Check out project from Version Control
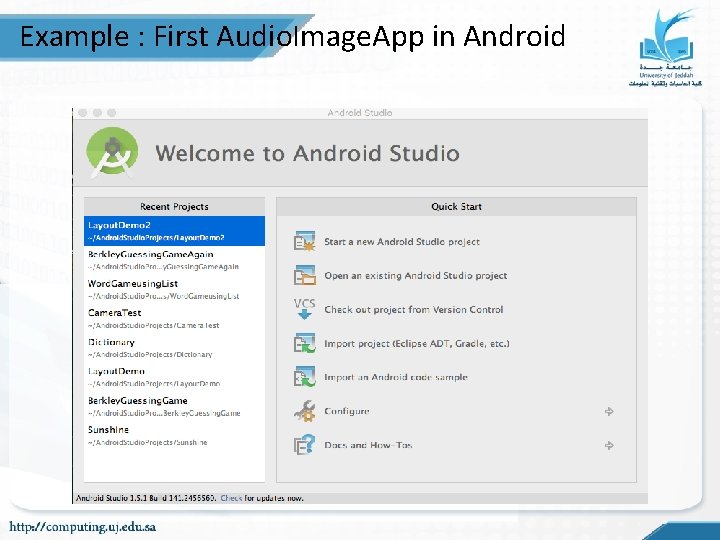Image resolution: width=720 pixels, height=540 pixels. click(414, 309)
